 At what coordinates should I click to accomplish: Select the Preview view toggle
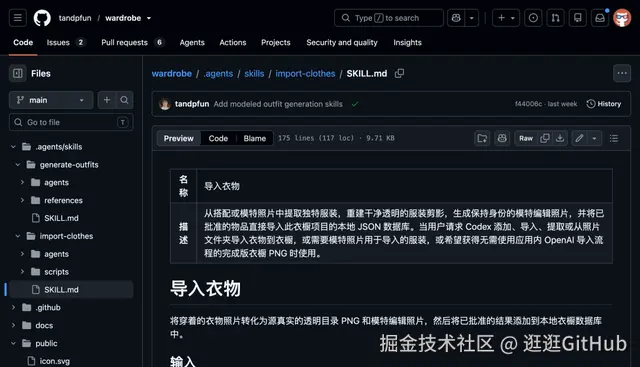179,138
